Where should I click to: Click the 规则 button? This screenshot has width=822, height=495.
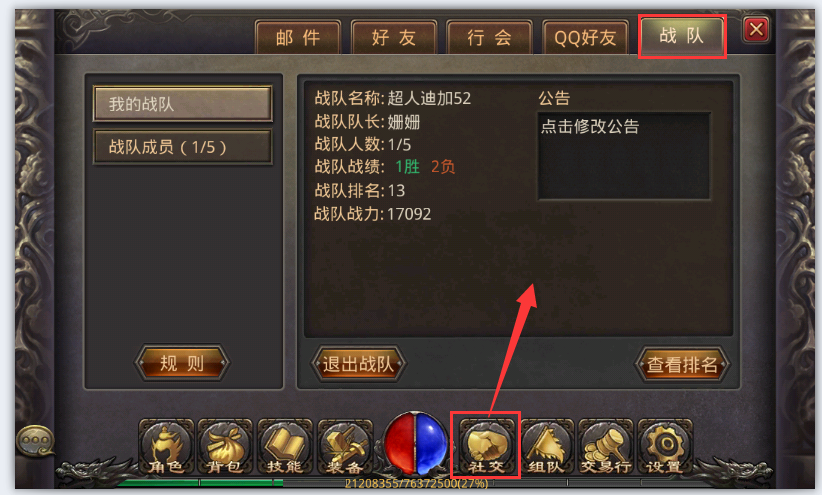[x=182, y=363]
